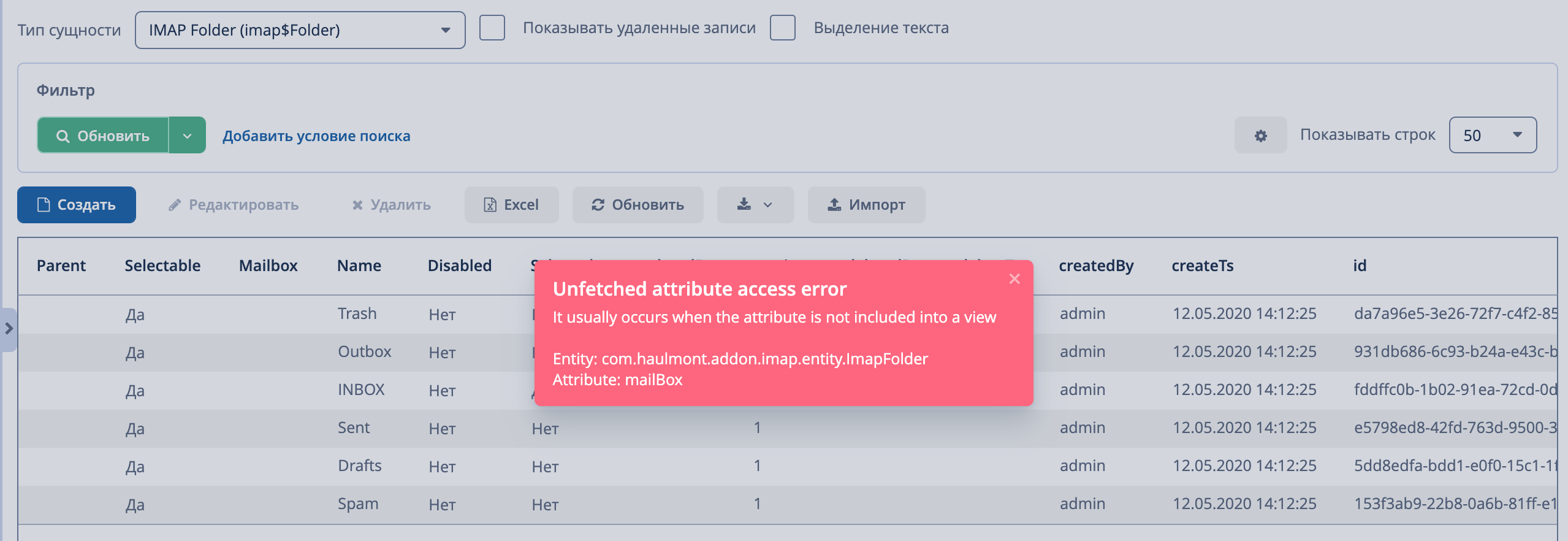Image resolution: width=1568 pixels, height=541 pixels.
Task: Toggle 'Выделение текста' checkbox
Action: tap(783, 28)
